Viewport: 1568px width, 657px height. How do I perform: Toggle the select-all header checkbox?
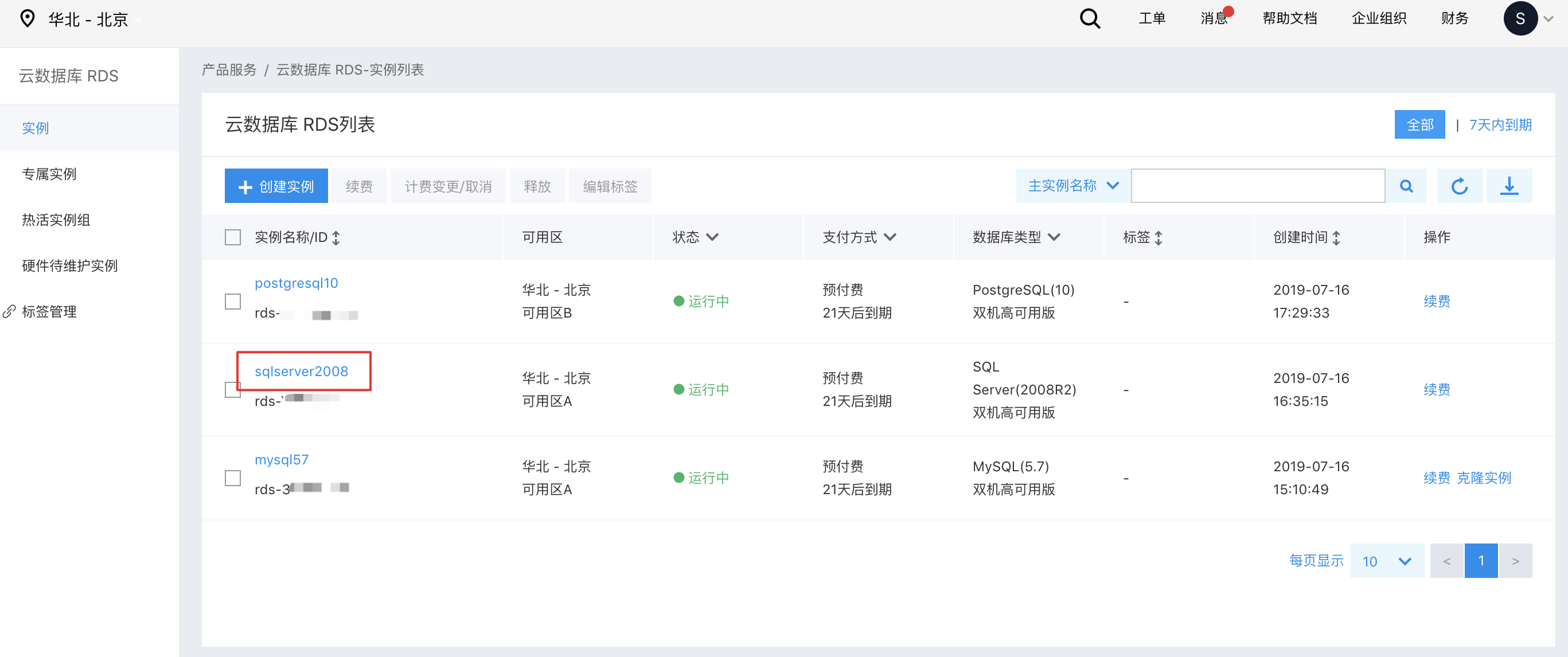pyautogui.click(x=232, y=237)
